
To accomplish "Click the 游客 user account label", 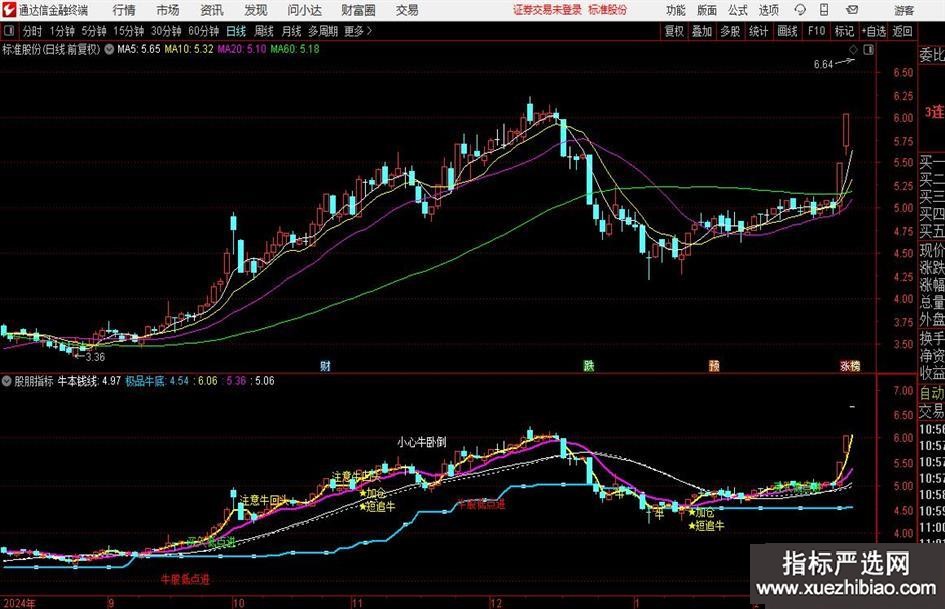I will [903, 10].
